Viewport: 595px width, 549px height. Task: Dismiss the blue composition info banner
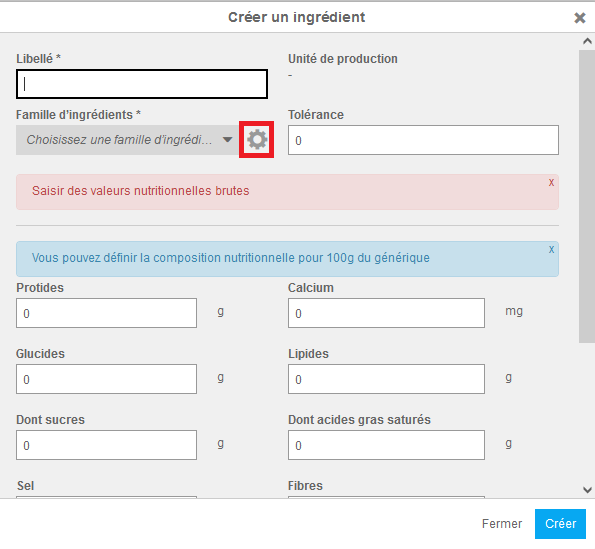pyautogui.click(x=551, y=249)
